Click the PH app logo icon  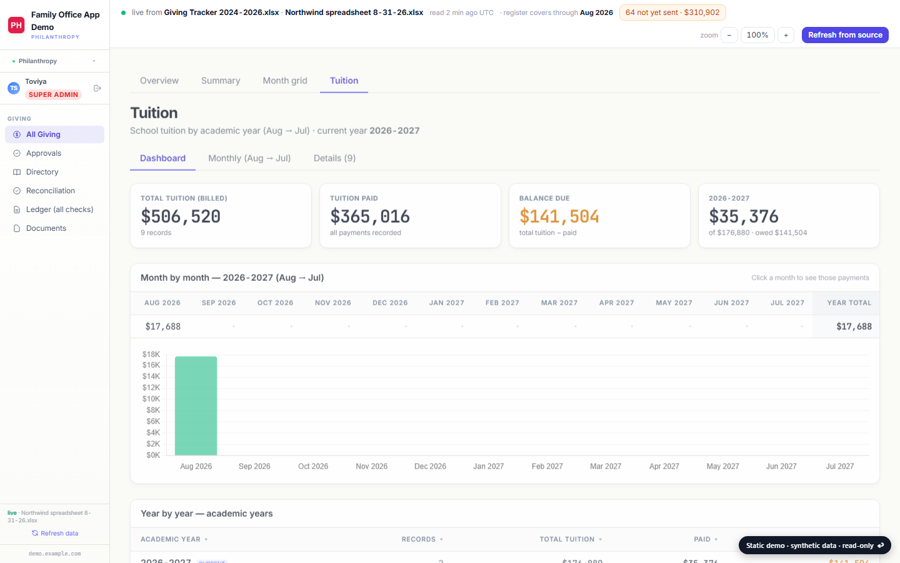16,25
